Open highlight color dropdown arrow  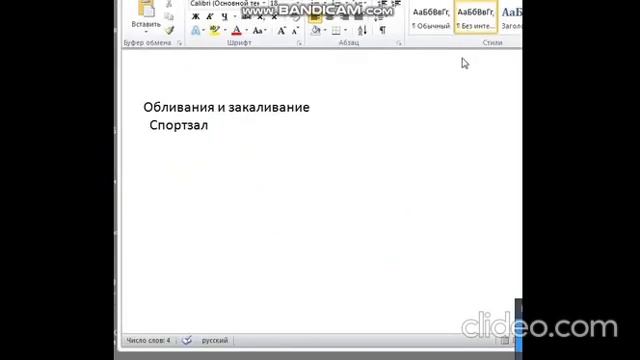pos(225,31)
